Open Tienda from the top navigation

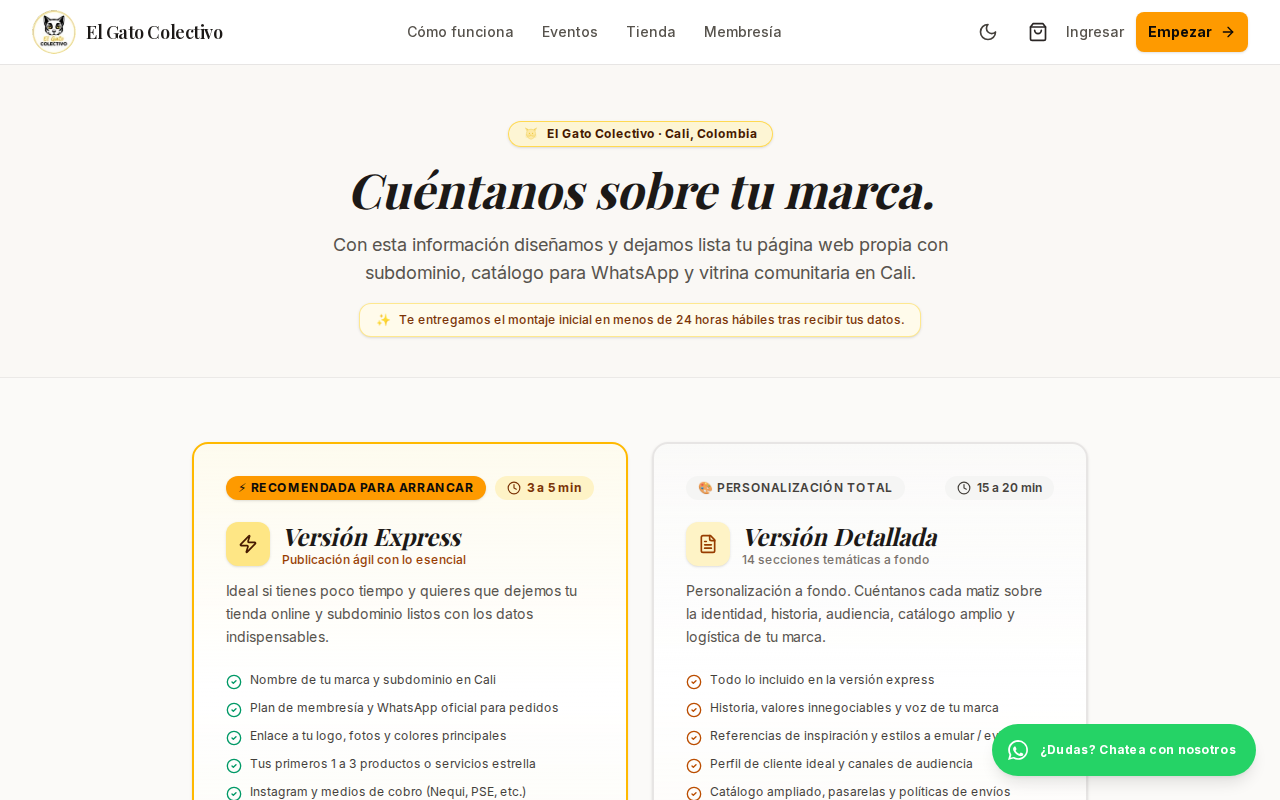coord(651,32)
